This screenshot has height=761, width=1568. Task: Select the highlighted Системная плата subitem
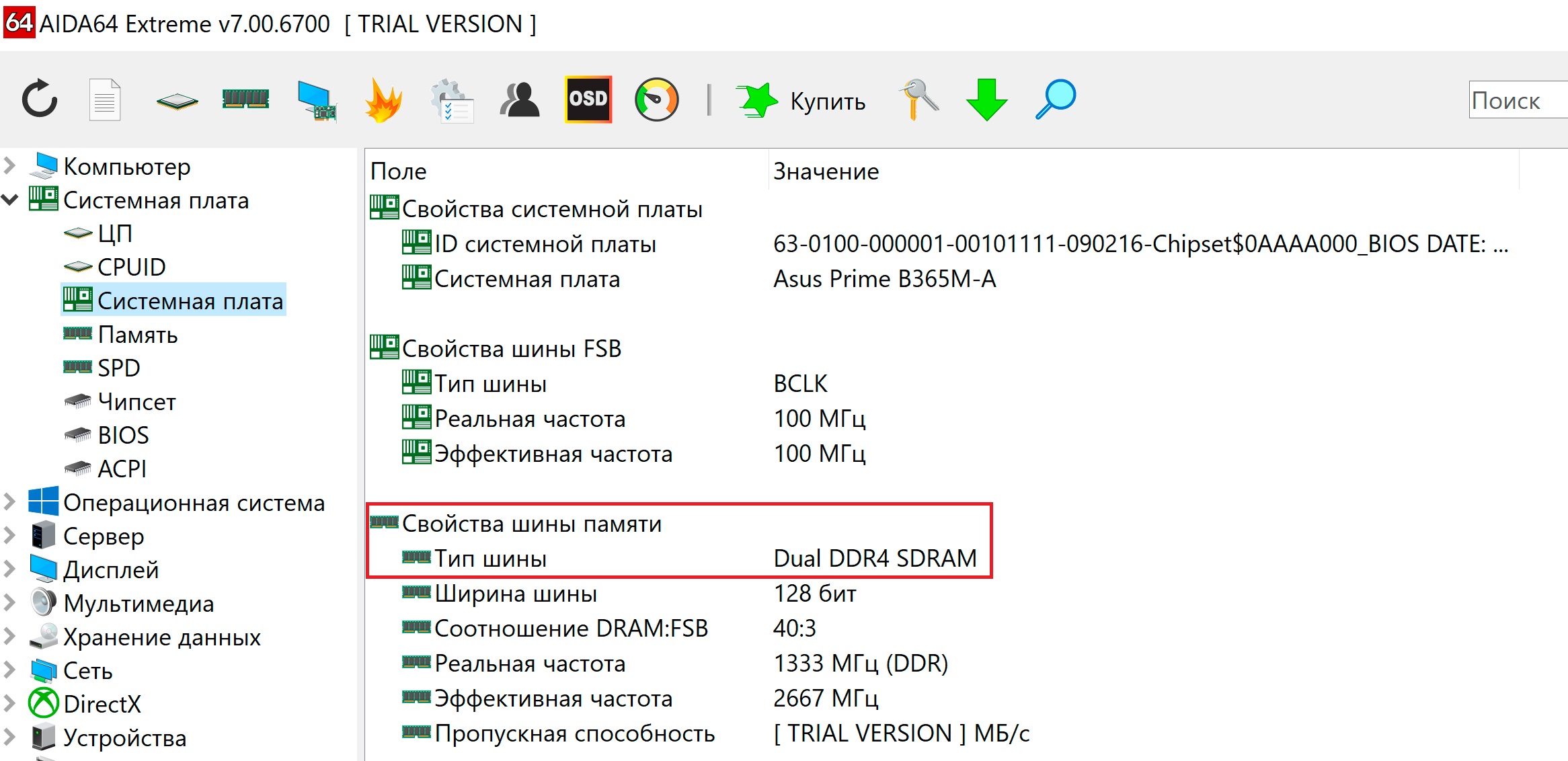[x=173, y=301]
